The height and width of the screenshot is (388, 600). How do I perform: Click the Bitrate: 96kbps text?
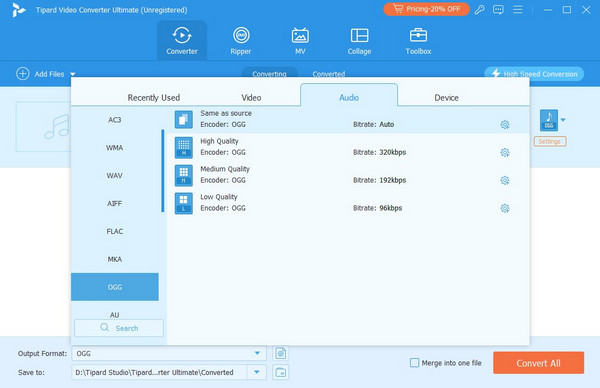pyautogui.click(x=377, y=208)
